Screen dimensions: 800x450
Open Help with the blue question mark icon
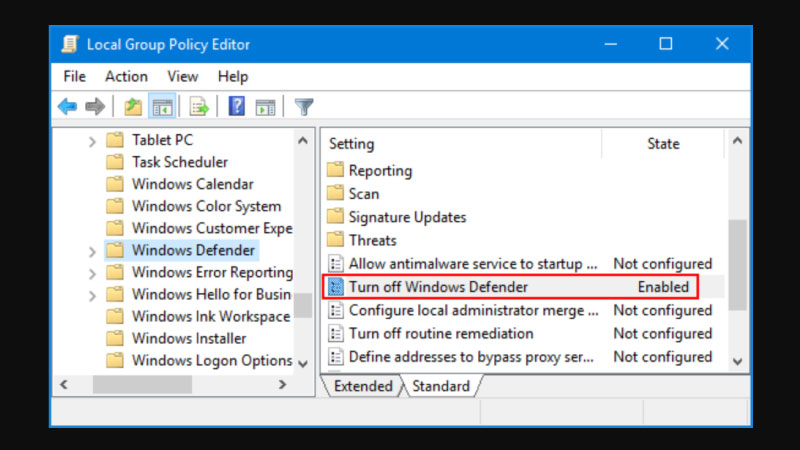(236, 107)
